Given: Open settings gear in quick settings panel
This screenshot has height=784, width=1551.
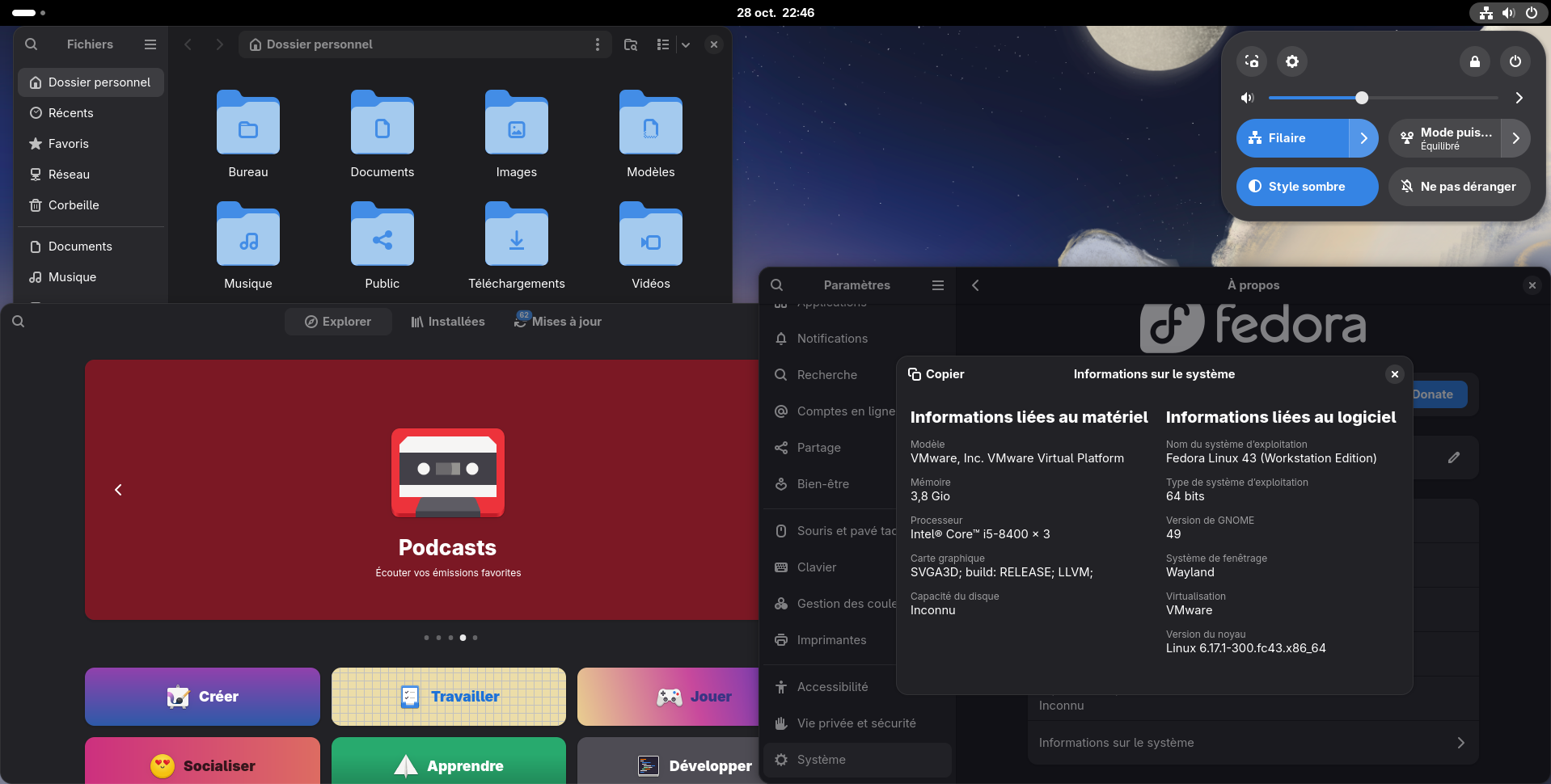Looking at the screenshot, I should pyautogui.click(x=1292, y=61).
